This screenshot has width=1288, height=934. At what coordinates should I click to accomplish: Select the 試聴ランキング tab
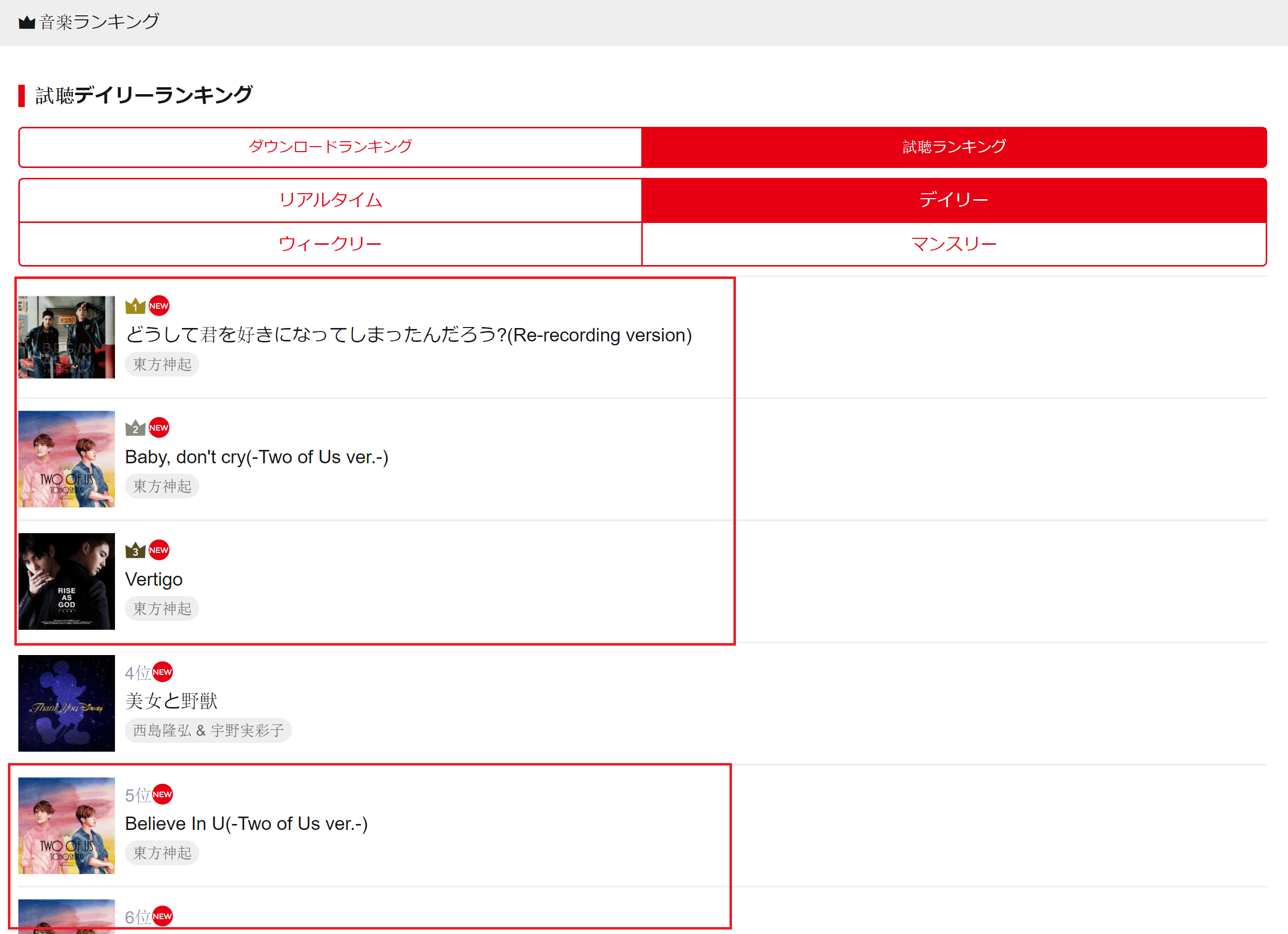pyautogui.click(x=953, y=147)
